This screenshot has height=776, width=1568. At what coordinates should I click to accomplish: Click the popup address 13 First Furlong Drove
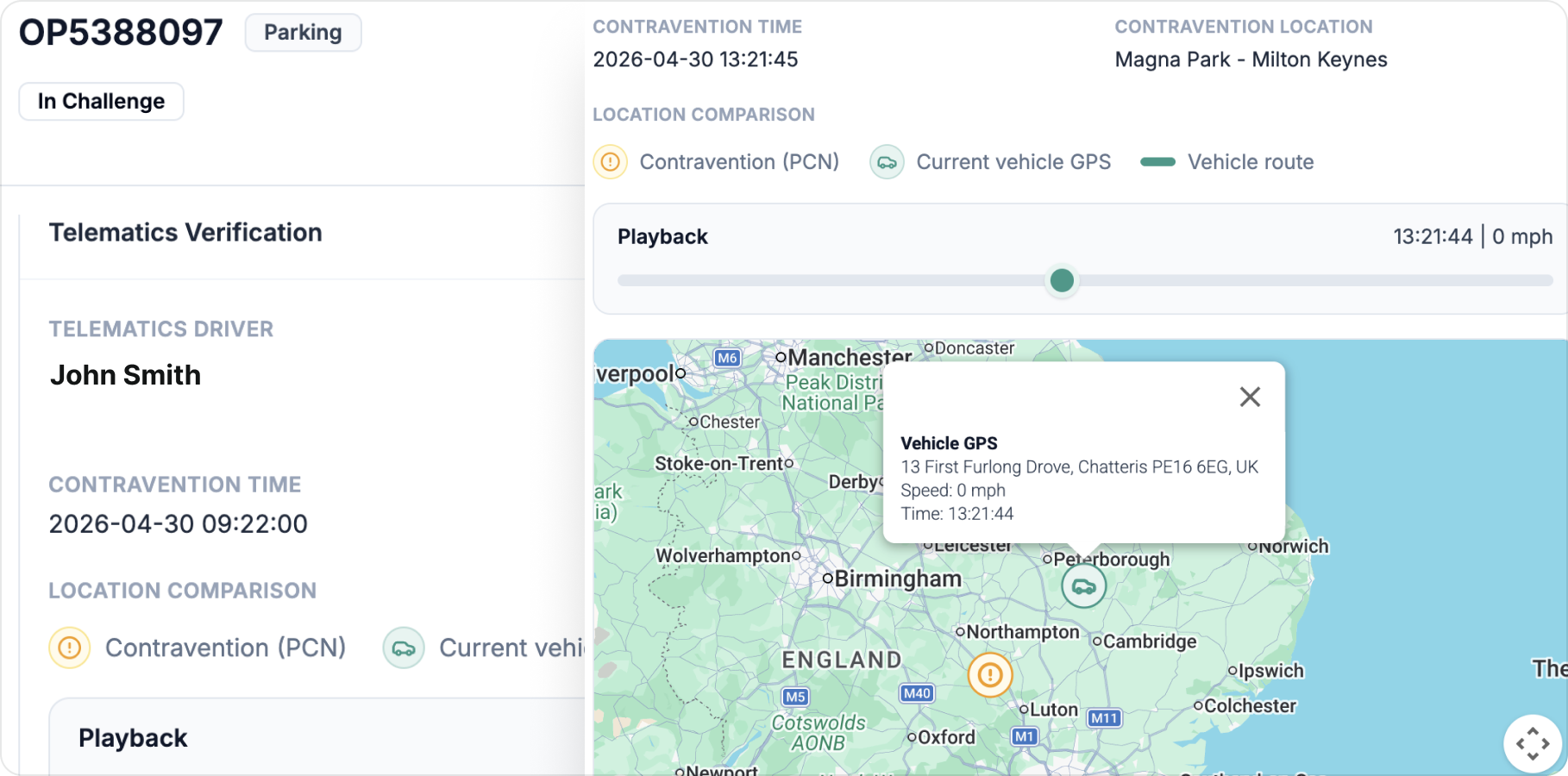(x=1079, y=466)
